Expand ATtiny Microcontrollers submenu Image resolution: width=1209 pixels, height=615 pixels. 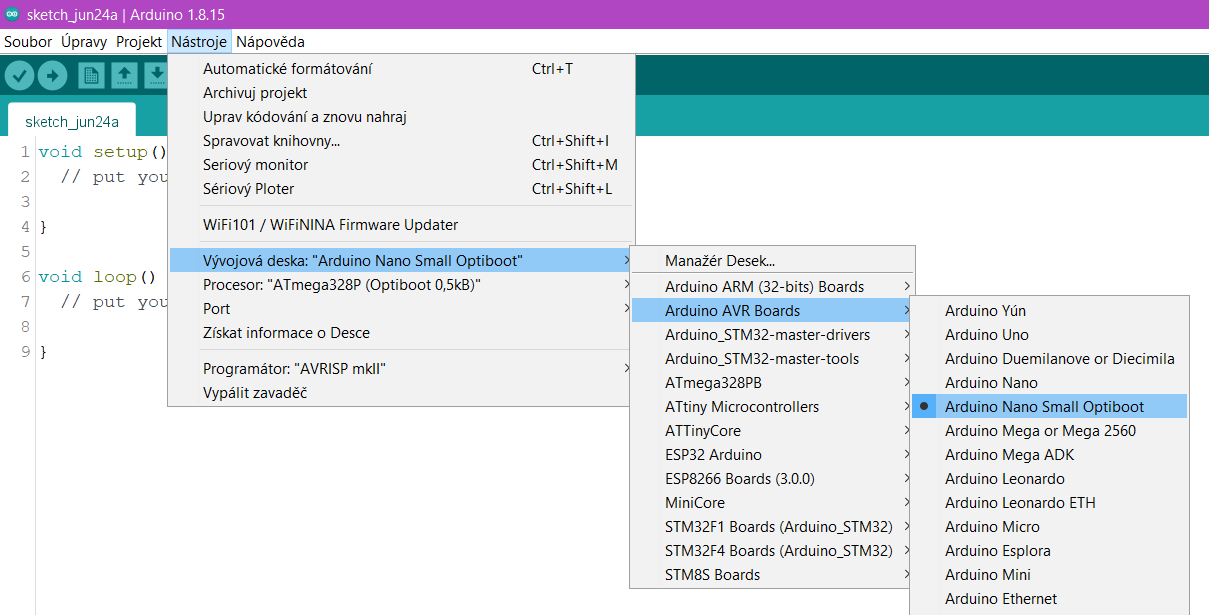(x=772, y=407)
